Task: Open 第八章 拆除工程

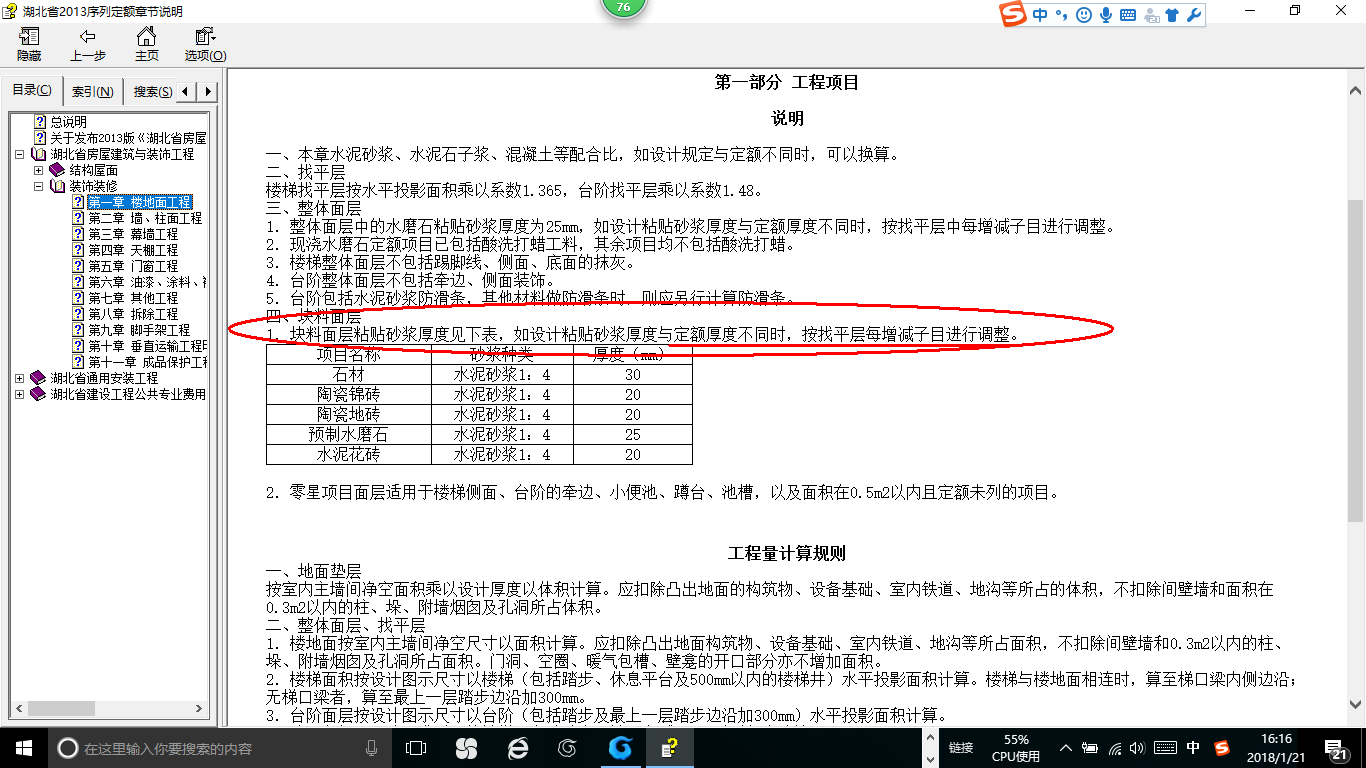Action: [133, 314]
